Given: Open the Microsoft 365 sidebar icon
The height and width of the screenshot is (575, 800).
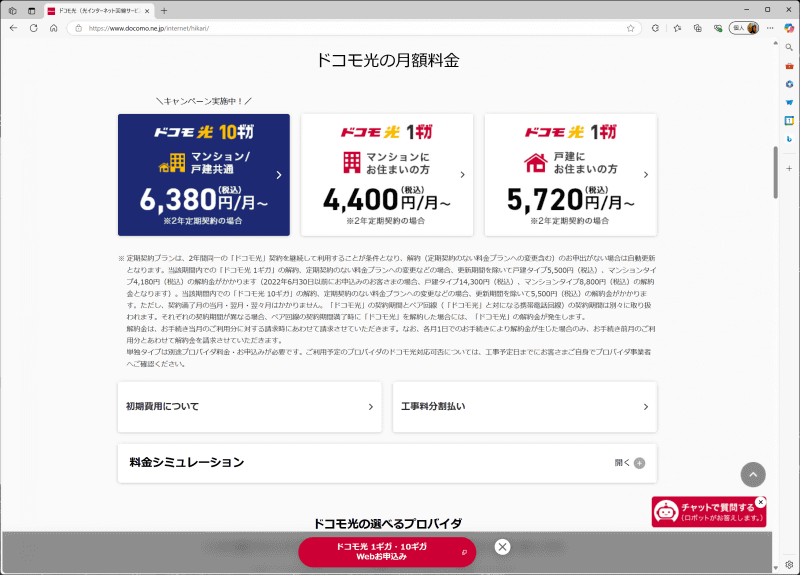Looking at the screenshot, I should click(x=789, y=84).
